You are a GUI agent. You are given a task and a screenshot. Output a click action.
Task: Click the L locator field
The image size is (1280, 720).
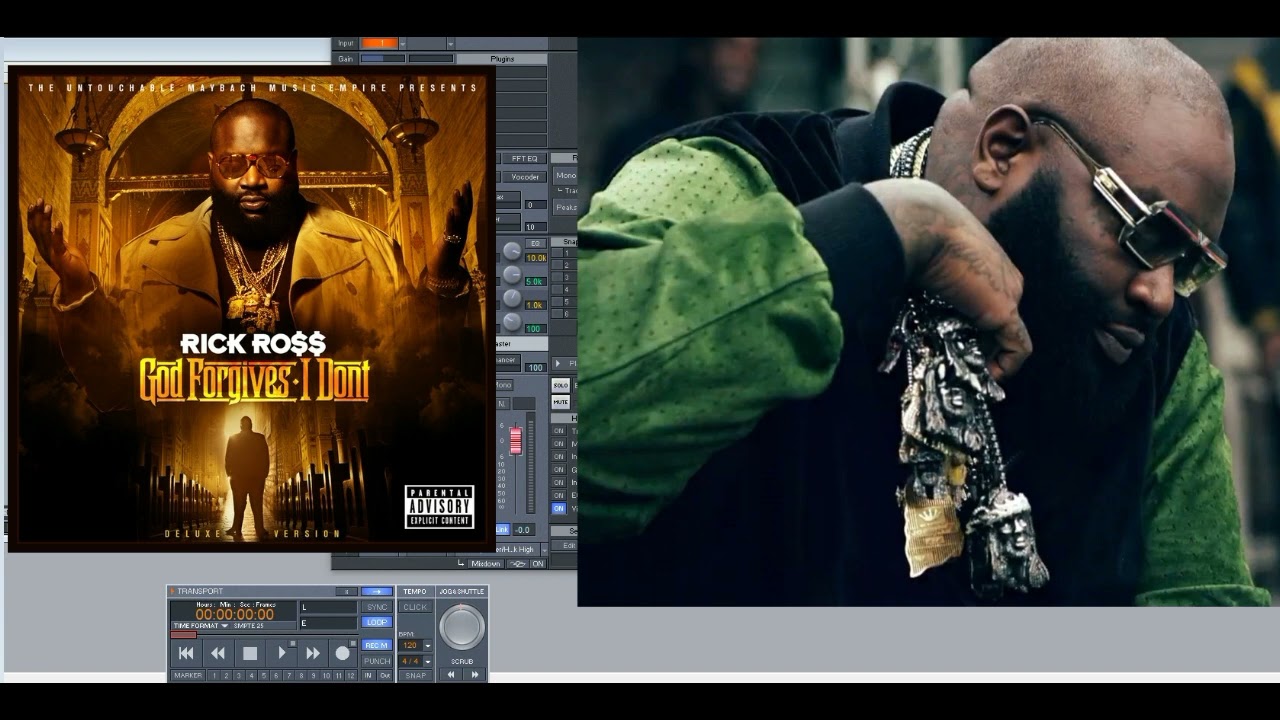click(x=329, y=607)
